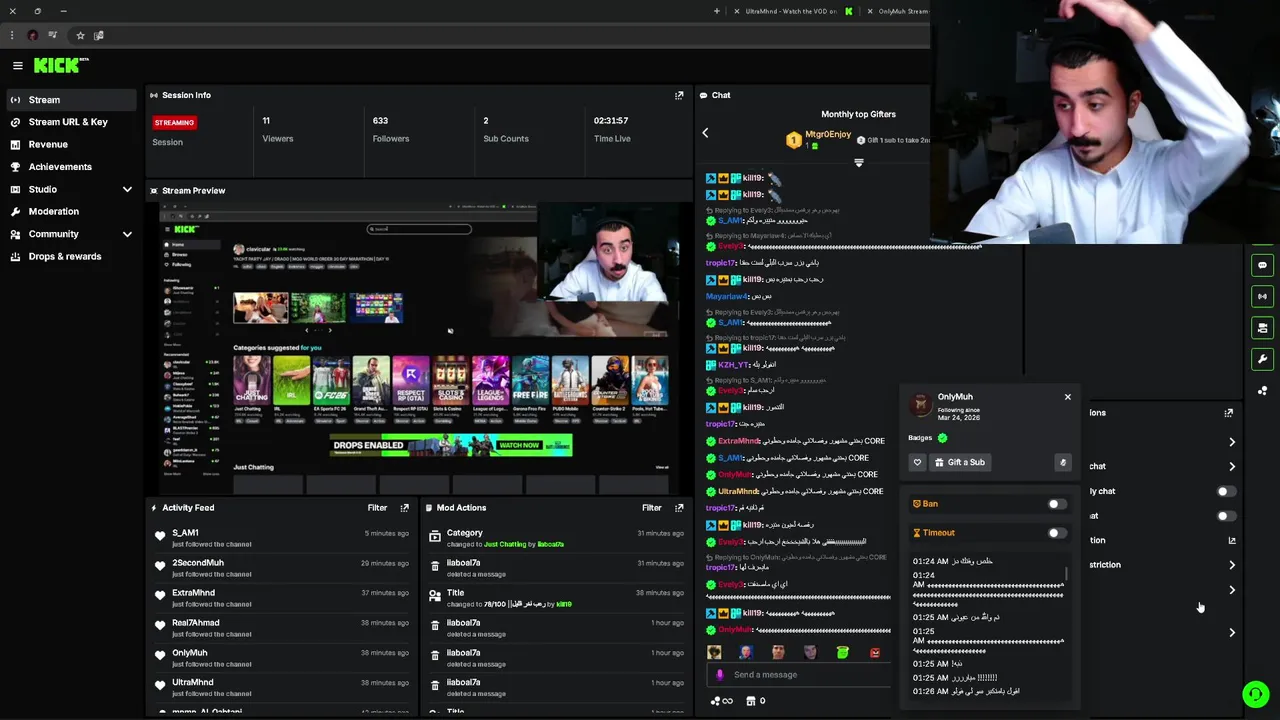Image resolution: width=1280 pixels, height=720 pixels.
Task: Click the STREAMING status badge
Action: click(x=174, y=122)
